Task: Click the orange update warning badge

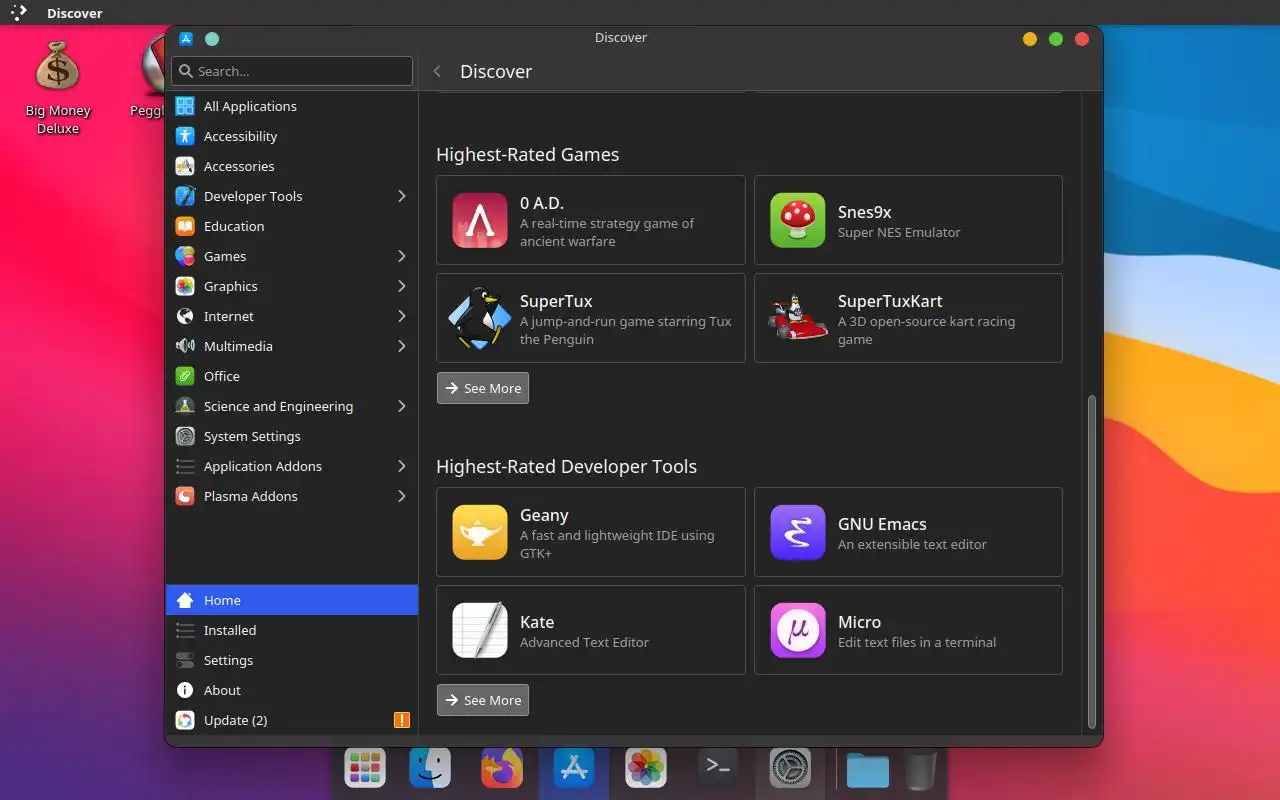Action: 401,720
